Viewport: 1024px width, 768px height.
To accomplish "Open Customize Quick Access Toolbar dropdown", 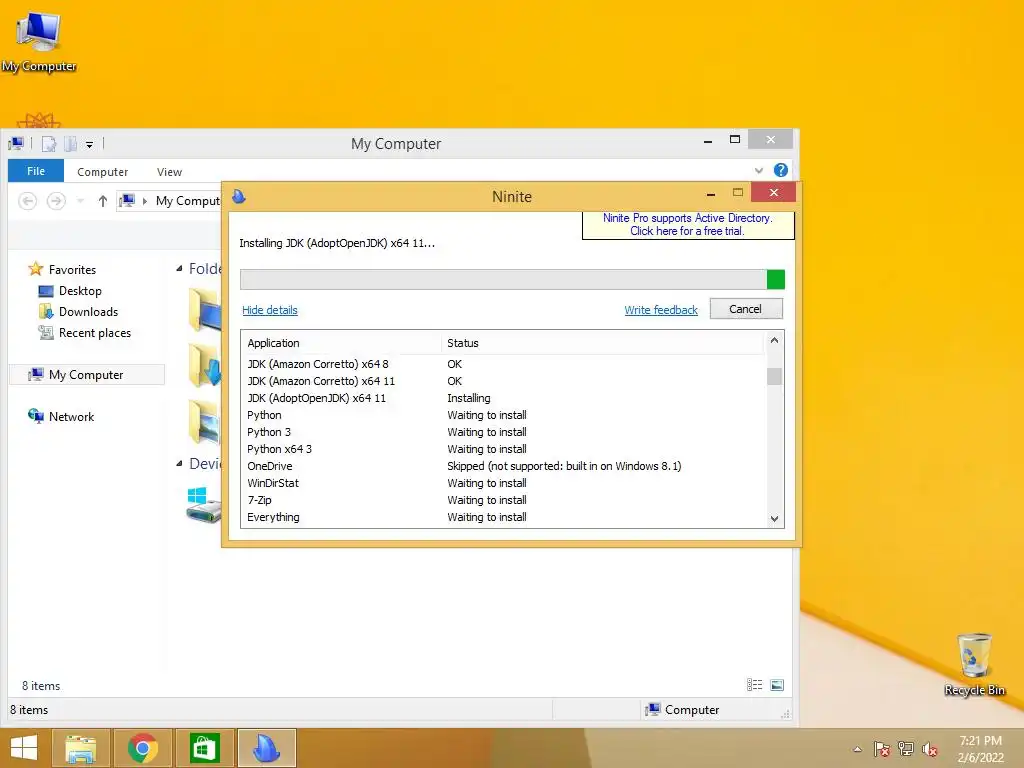I will (x=89, y=144).
